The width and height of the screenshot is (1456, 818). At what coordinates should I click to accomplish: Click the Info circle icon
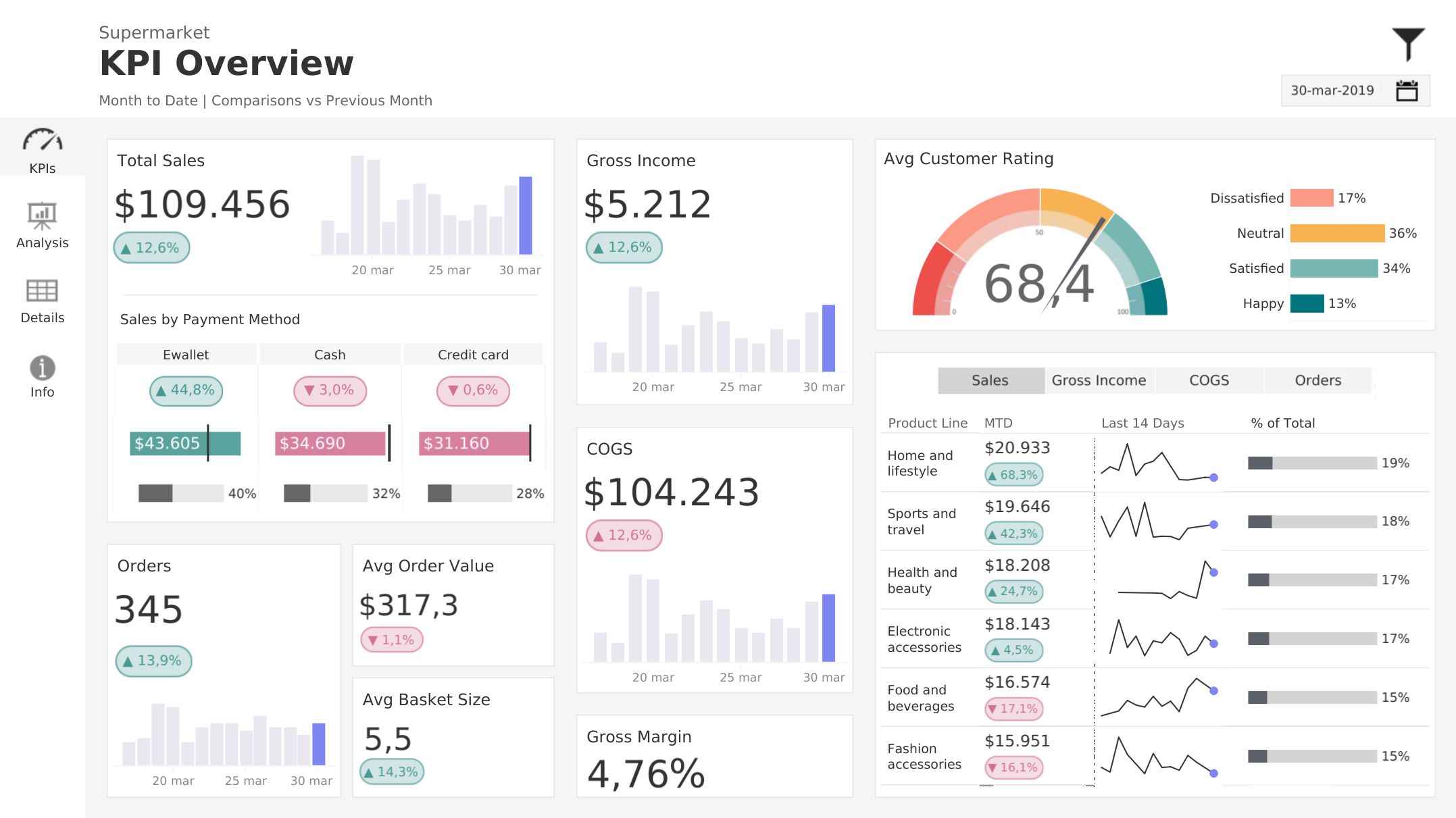pos(42,367)
